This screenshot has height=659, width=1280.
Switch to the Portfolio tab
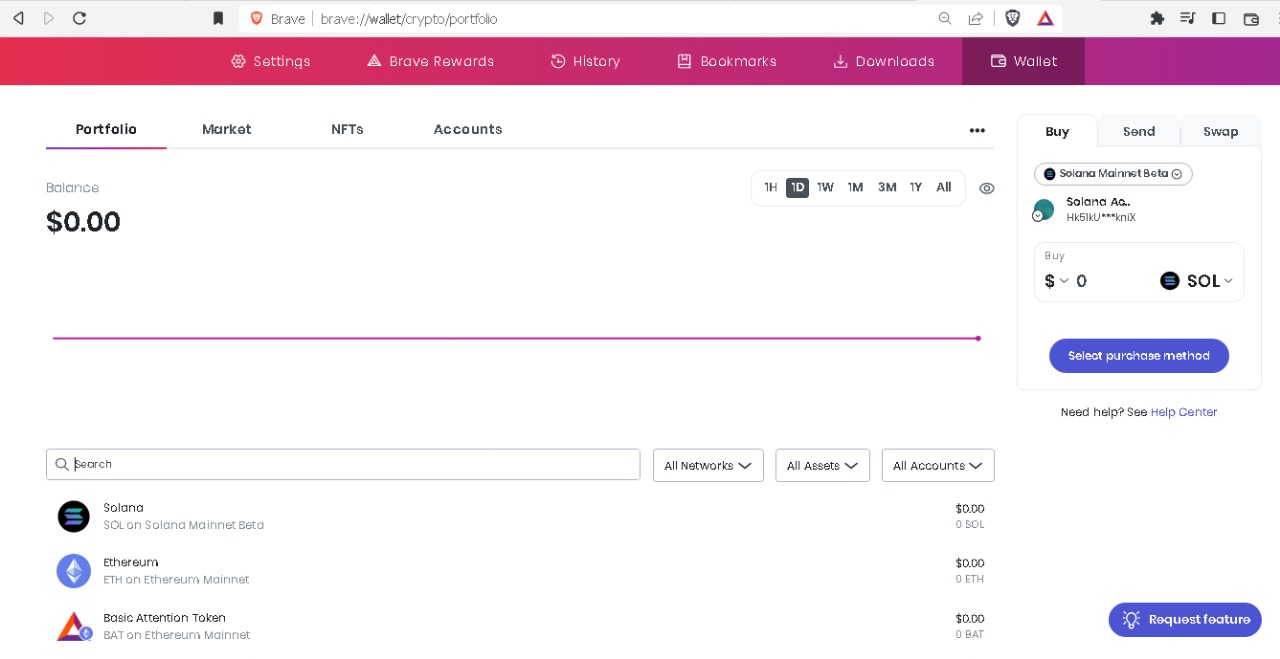pos(106,129)
